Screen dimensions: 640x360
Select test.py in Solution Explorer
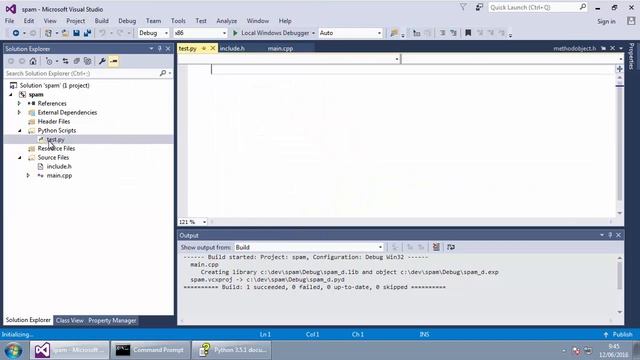pyautogui.click(x=56, y=140)
